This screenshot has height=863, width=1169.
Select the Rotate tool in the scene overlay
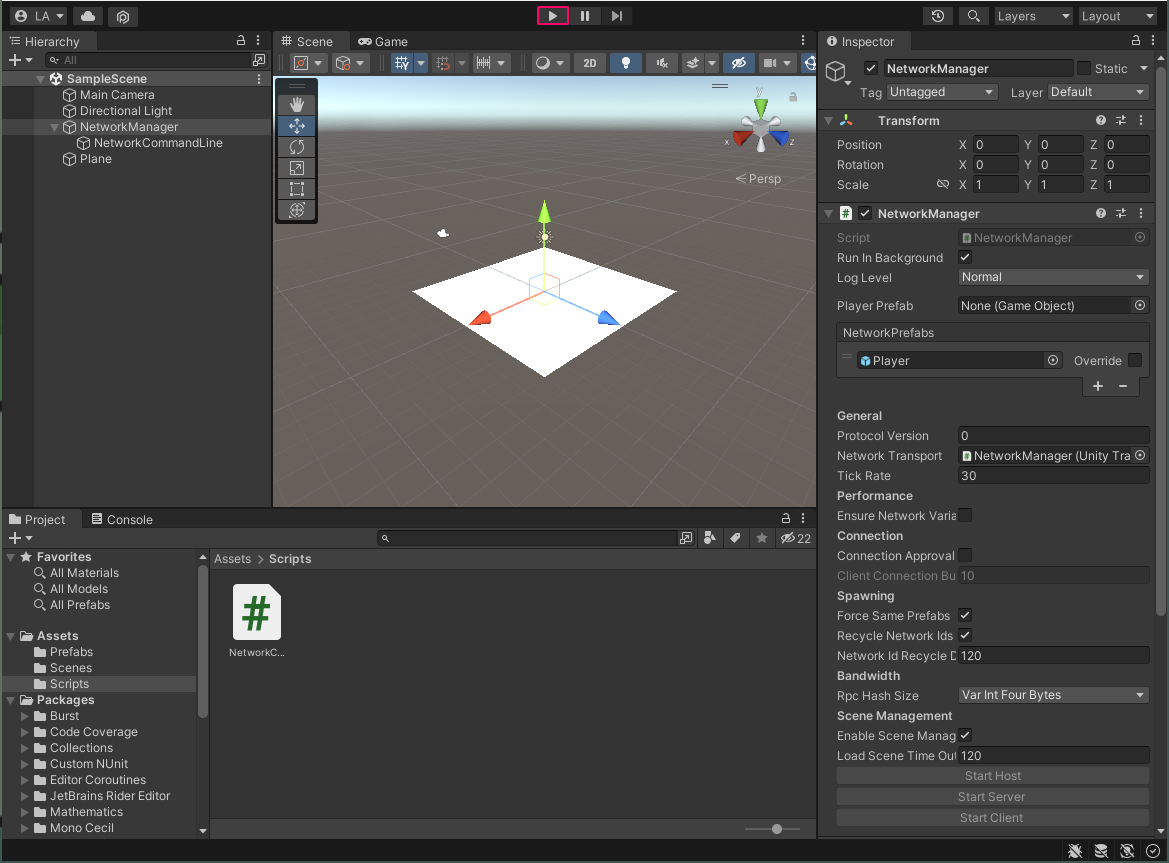296,147
